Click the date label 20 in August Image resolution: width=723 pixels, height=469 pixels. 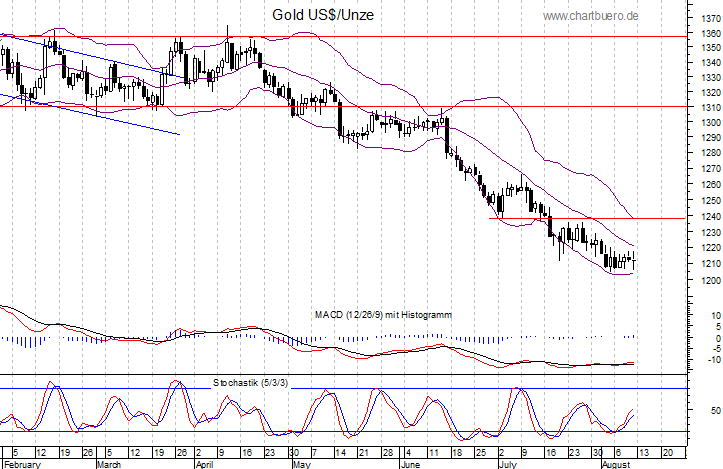click(x=668, y=453)
